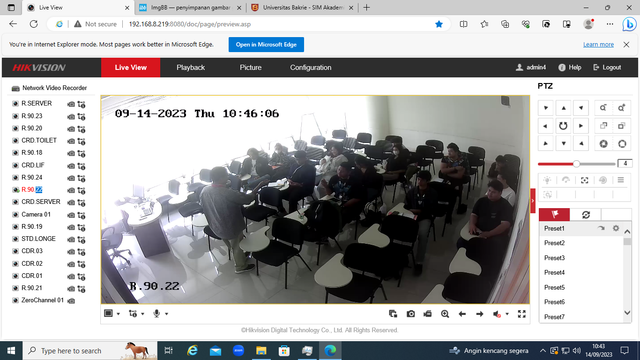Call Preset1 using its arrow icon
Image resolution: width=640 pixels, height=360 pixels.
click(x=601, y=229)
